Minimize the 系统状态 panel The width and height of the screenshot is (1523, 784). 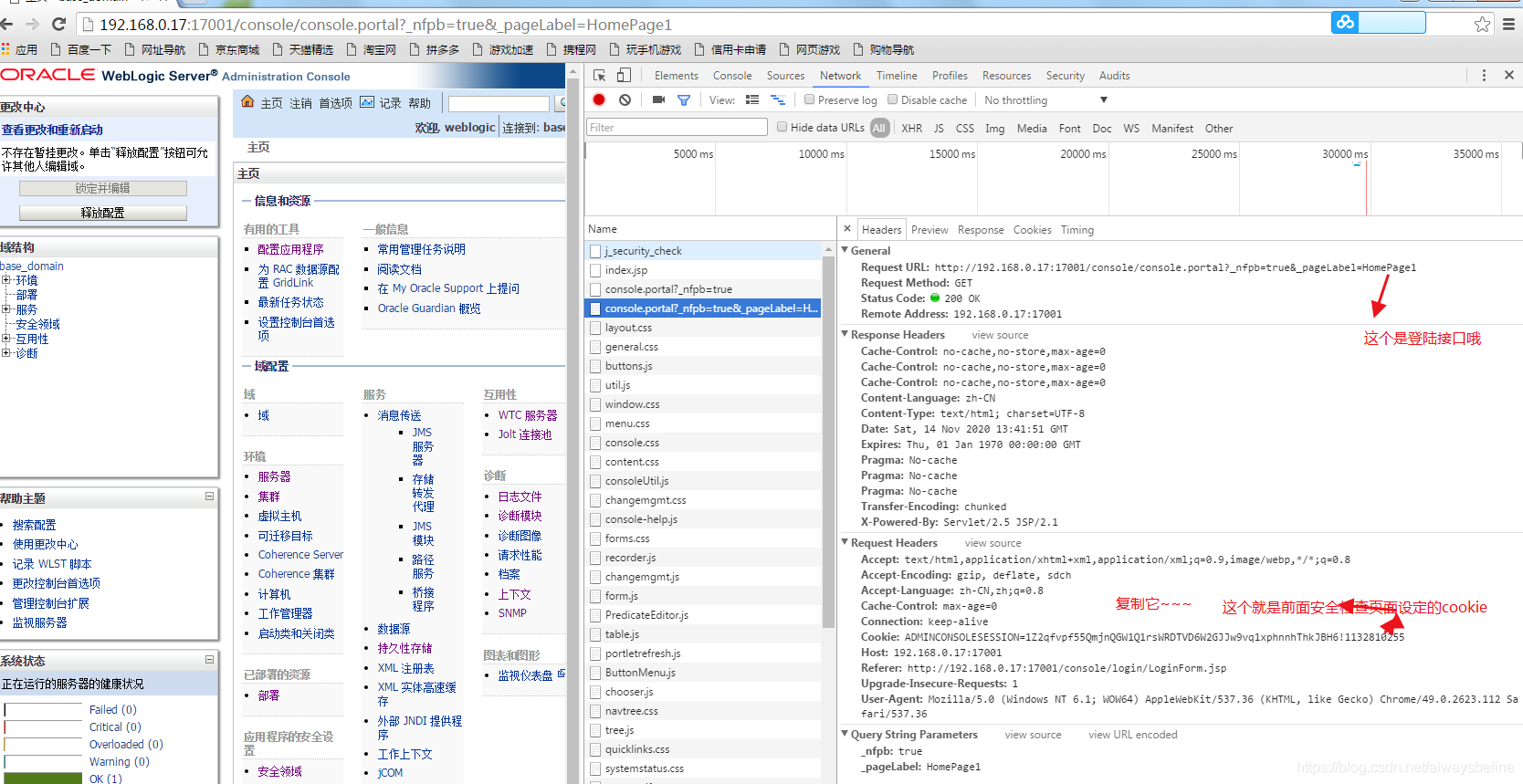click(x=209, y=659)
